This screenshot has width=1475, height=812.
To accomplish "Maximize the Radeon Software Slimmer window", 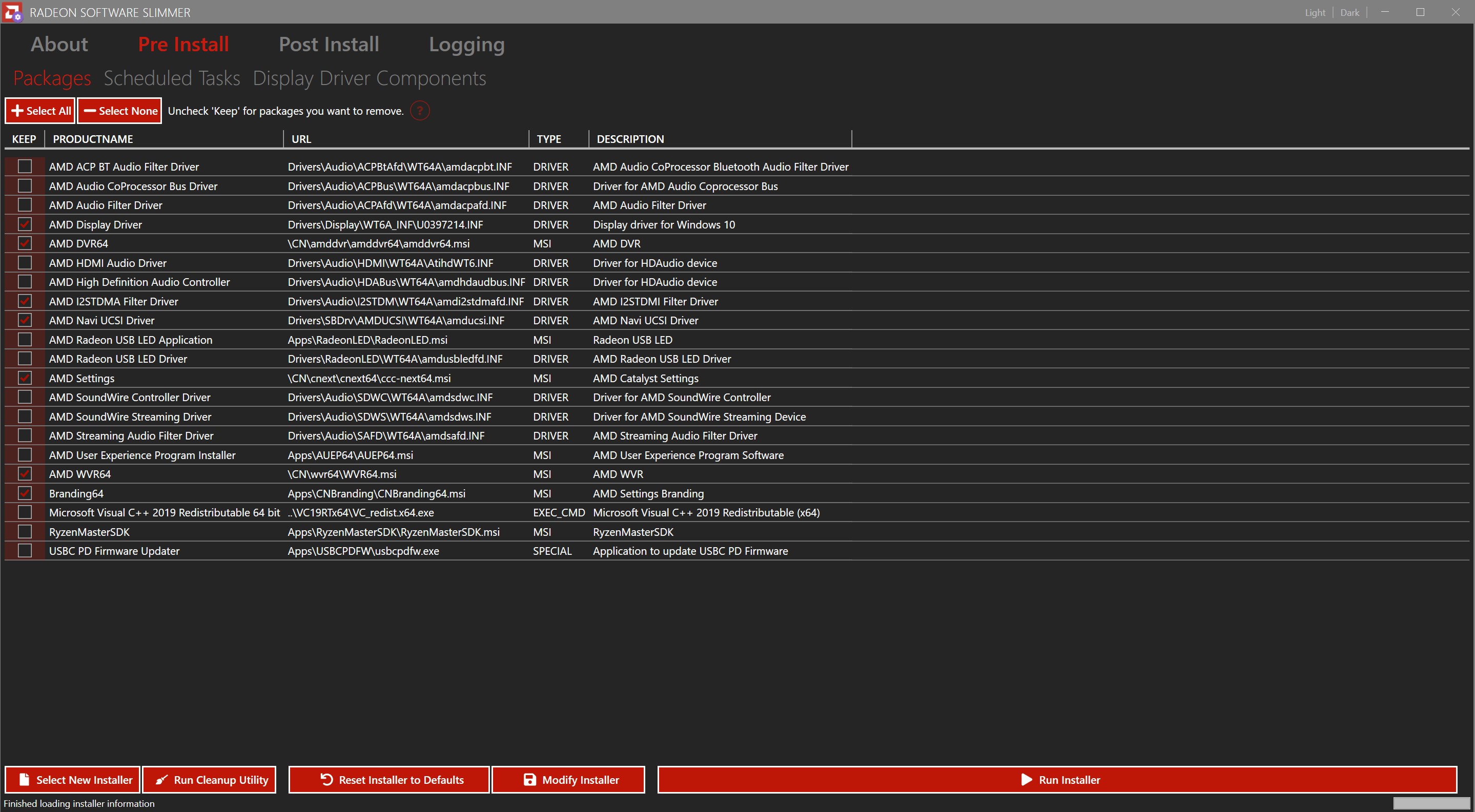I will 1420,12.
